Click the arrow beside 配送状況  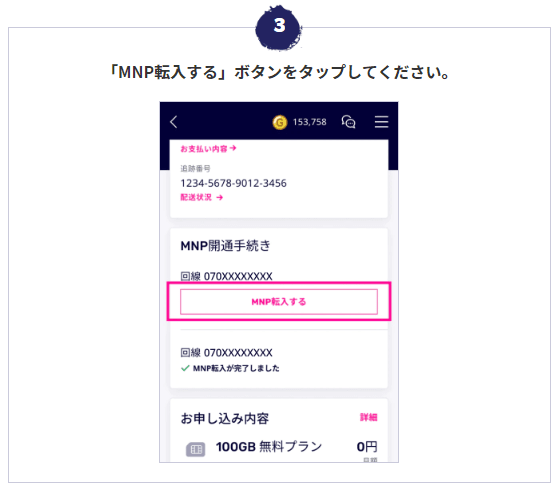coord(220,197)
